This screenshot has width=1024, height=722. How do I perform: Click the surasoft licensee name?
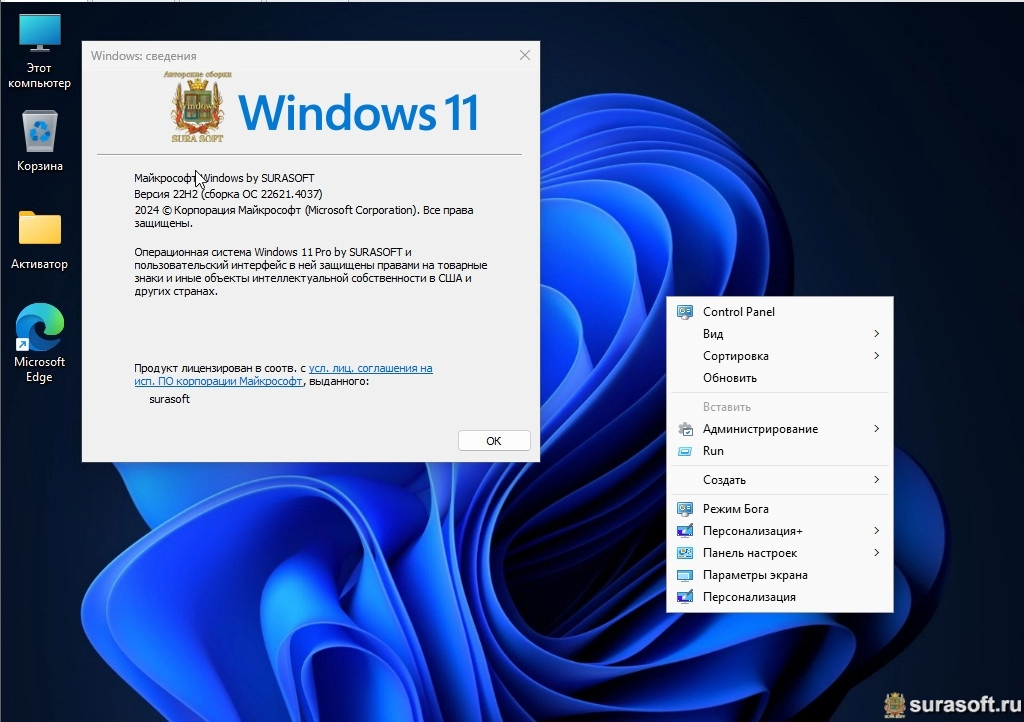pyautogui.click(x=169, y=399)
